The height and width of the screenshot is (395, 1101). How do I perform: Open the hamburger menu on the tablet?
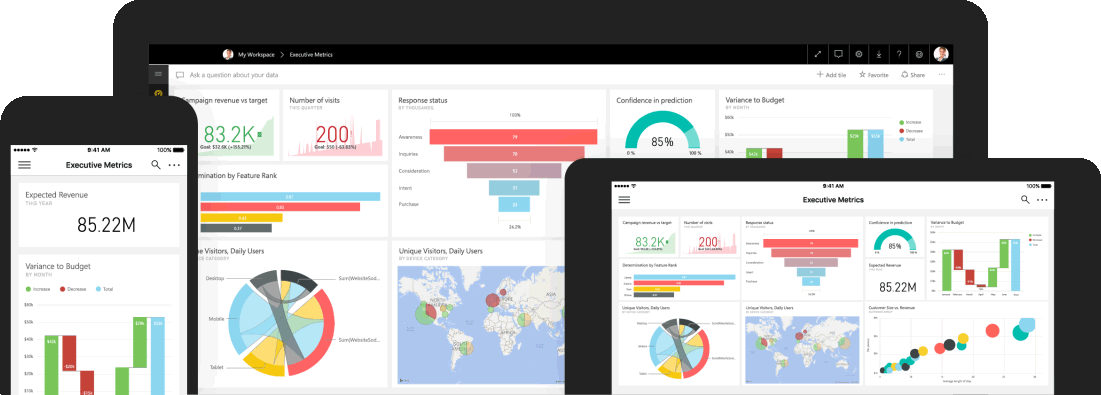click(x=624, y=200)
